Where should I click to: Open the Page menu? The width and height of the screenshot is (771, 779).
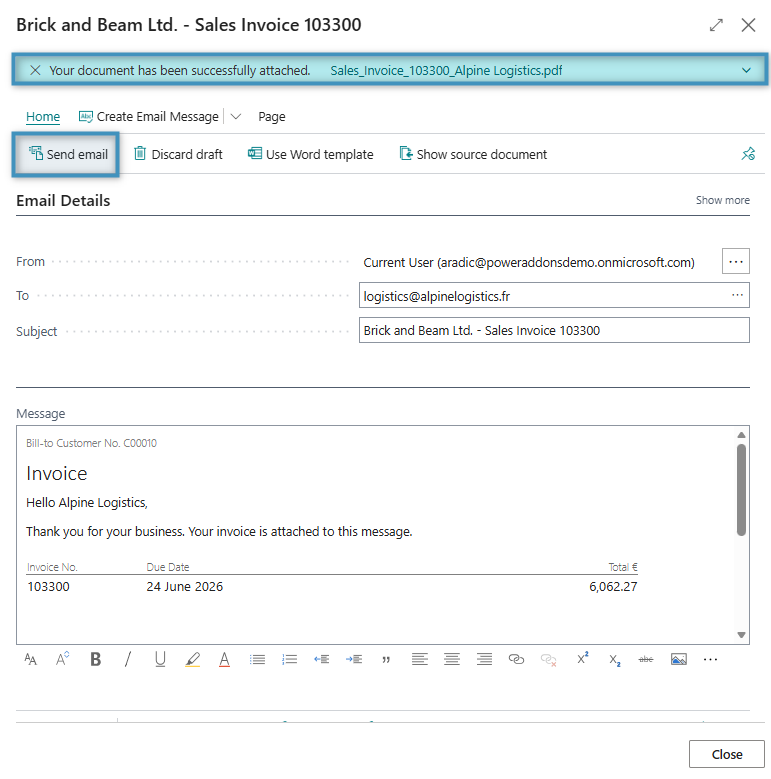click(272, 117)
